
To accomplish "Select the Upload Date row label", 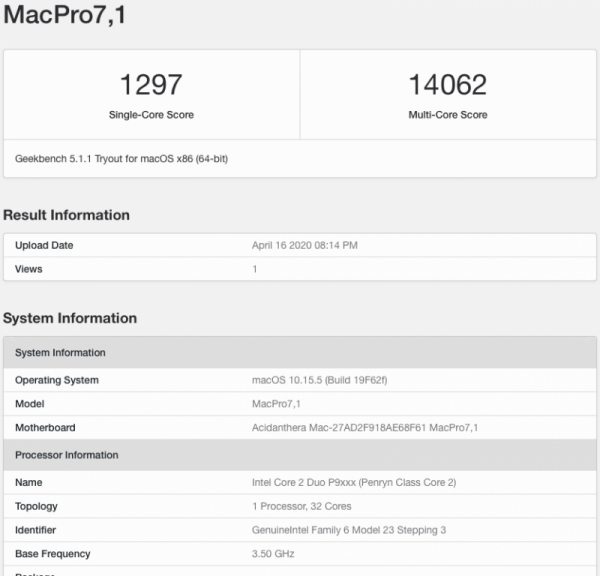I will 44,246.
